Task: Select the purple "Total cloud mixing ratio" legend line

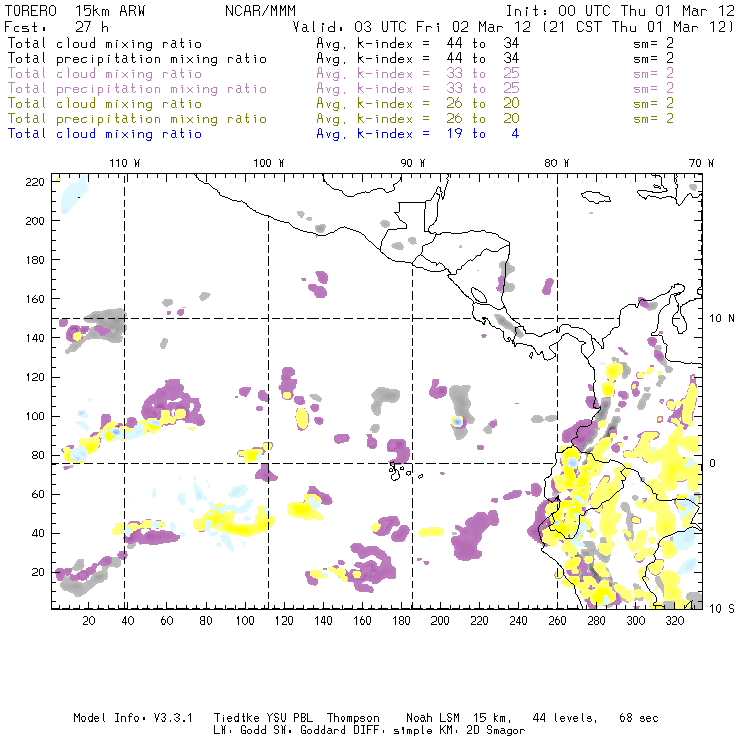Action: pyautogui.click(x=105, y=74)
